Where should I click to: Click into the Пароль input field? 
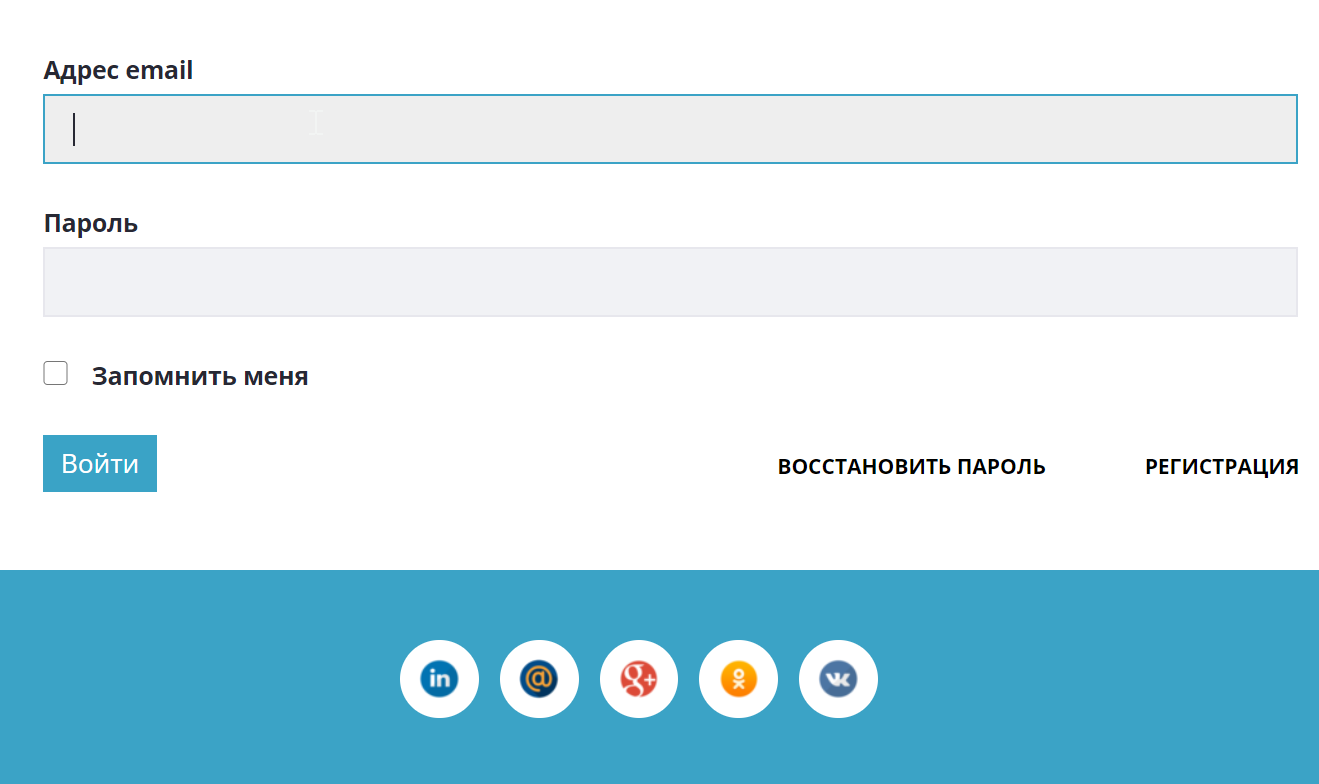pyautogui.click(x=670, y=282)
